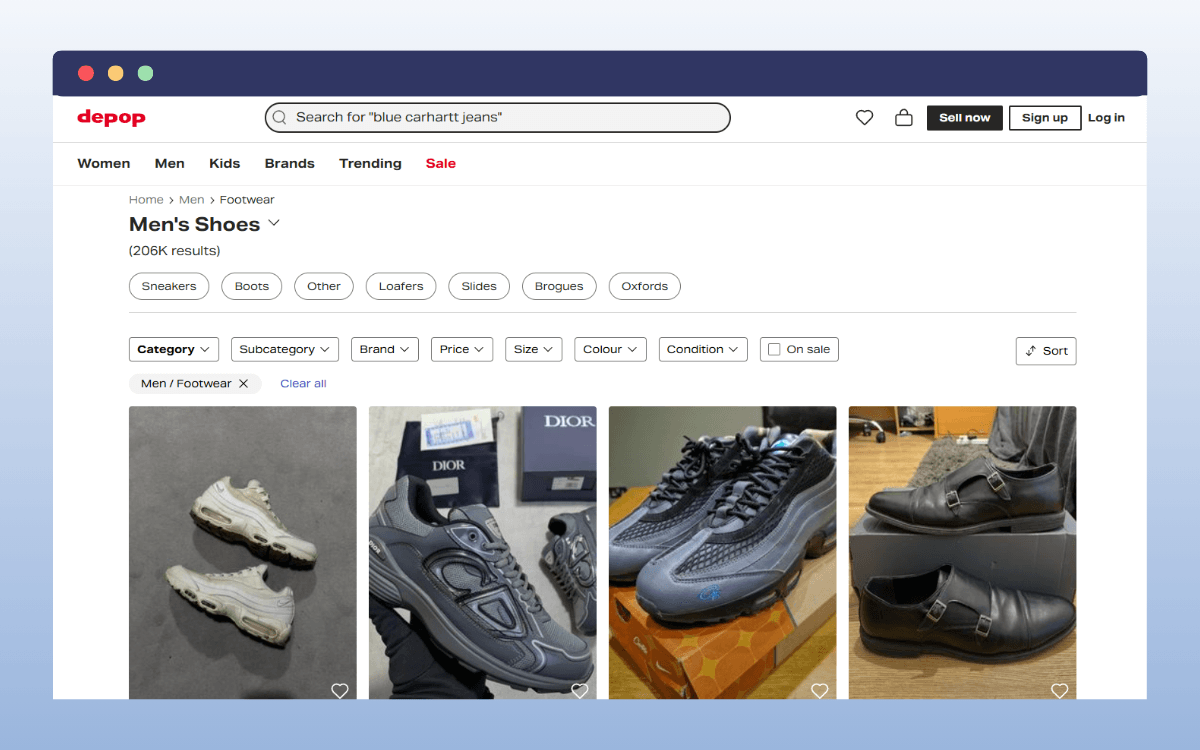Click the sort arrows icon on the Sort button

pyautogui.click(x=1031, y=351)
